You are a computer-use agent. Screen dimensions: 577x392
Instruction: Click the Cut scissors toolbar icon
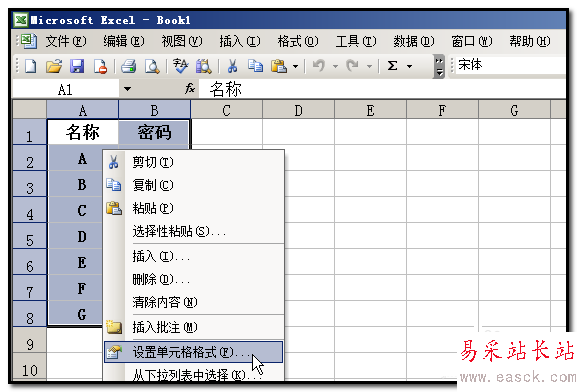(232, 67)
